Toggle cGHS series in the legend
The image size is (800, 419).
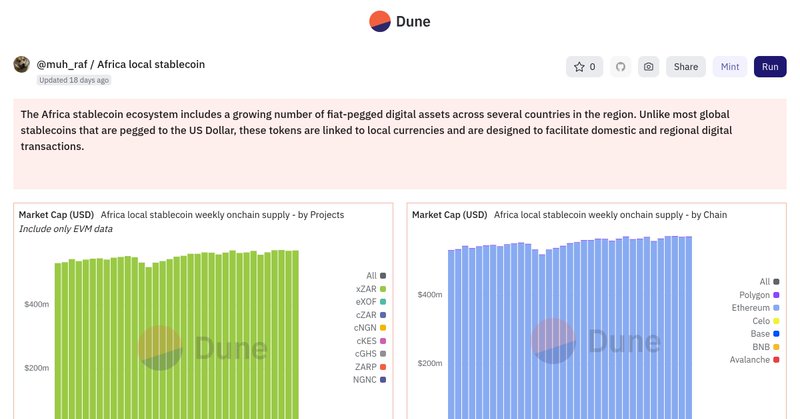pos(370,354)
